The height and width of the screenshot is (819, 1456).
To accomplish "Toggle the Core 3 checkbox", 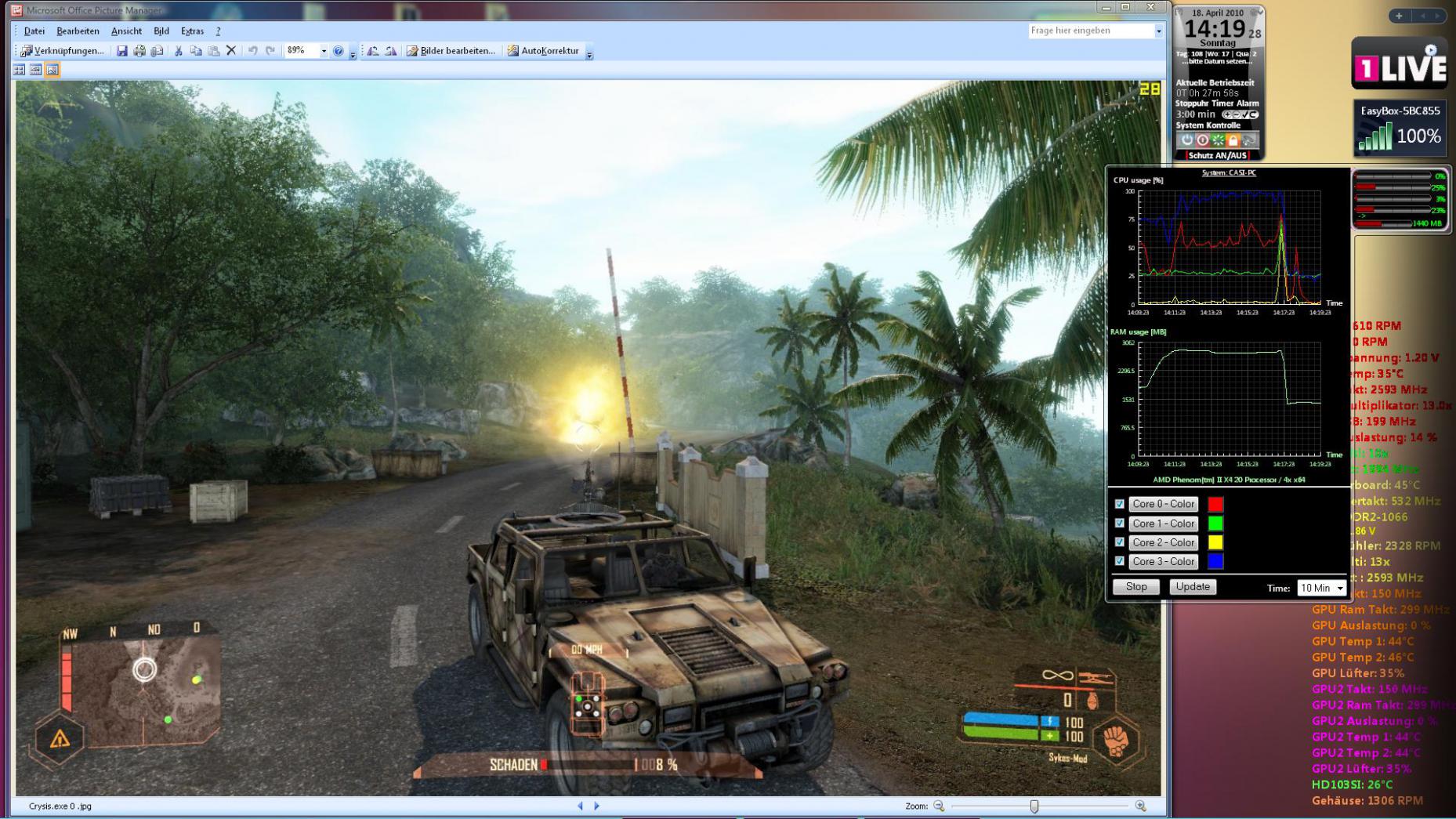I will point(1119,561).
